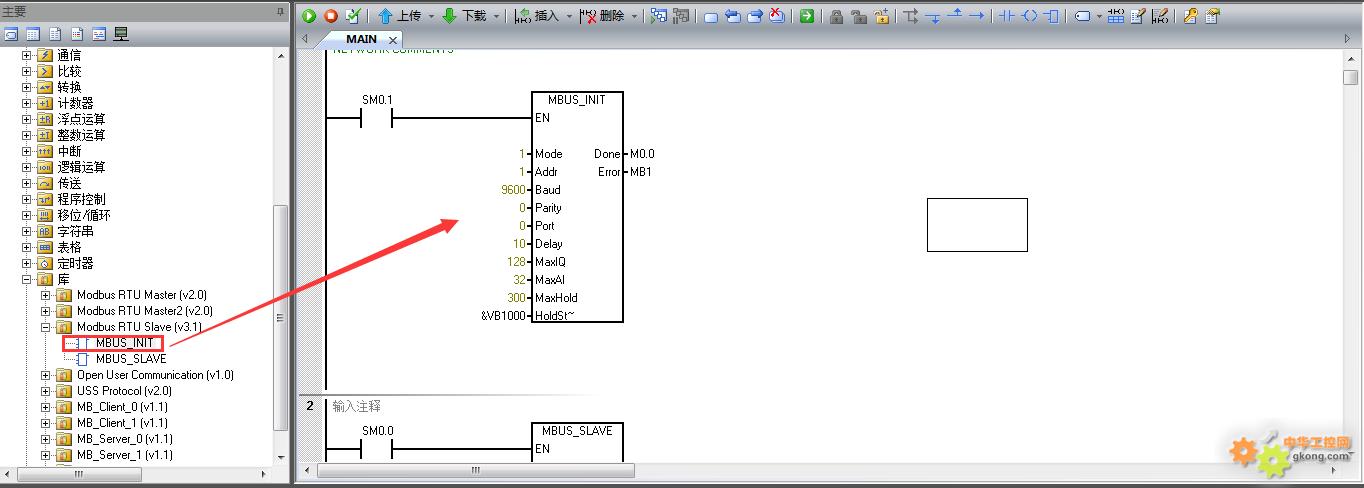
Task: Click the POU comments icon
Action: click(x=1139, y=16)
